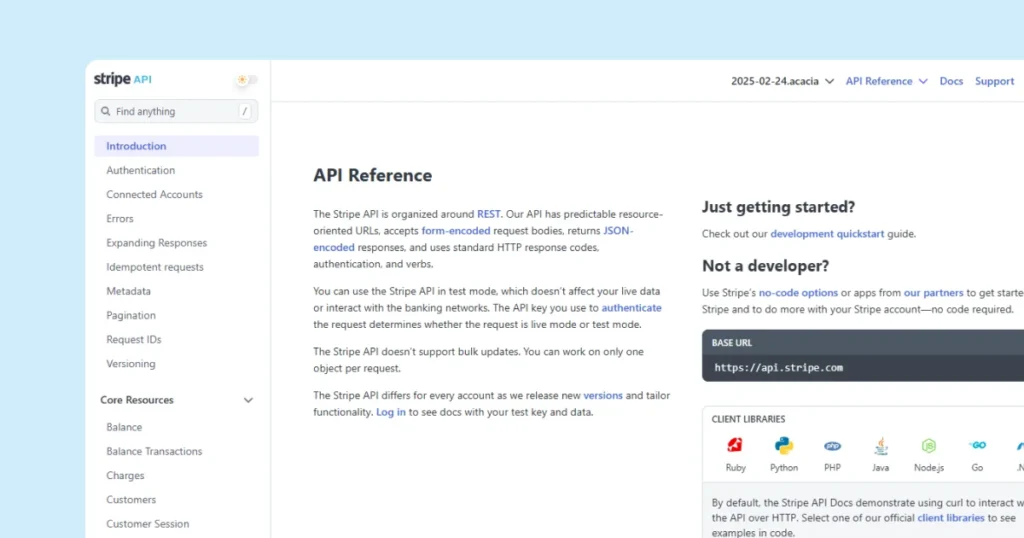
Task: Follow the authenticate link
Action: [632, 308]
